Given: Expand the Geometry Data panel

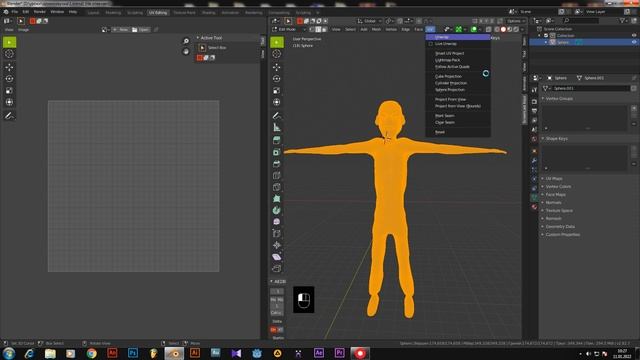Looking at the screenshot, I should pyautogui.click(x=559, y=227).
